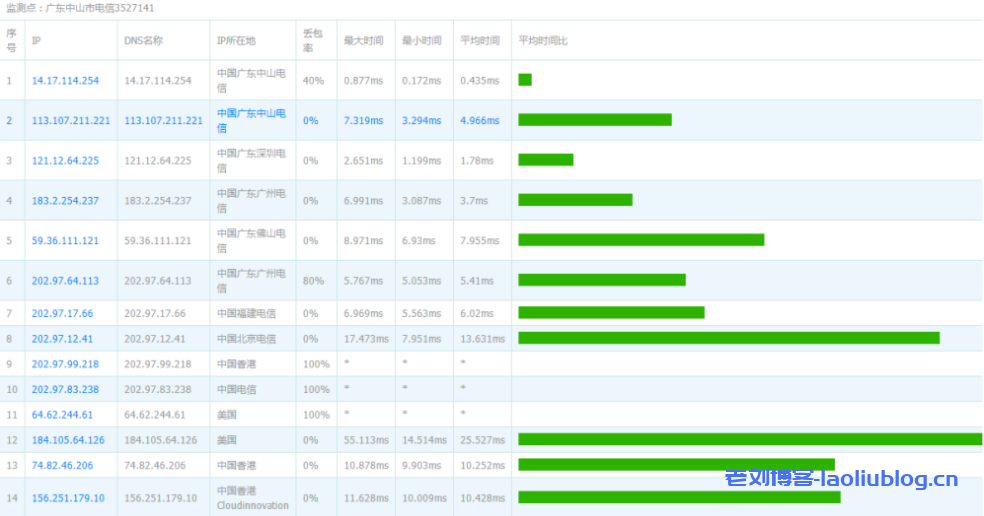Viewport: 984px width, 516px height.
Task: Click the IP column header
Action: tap(37, 41)
